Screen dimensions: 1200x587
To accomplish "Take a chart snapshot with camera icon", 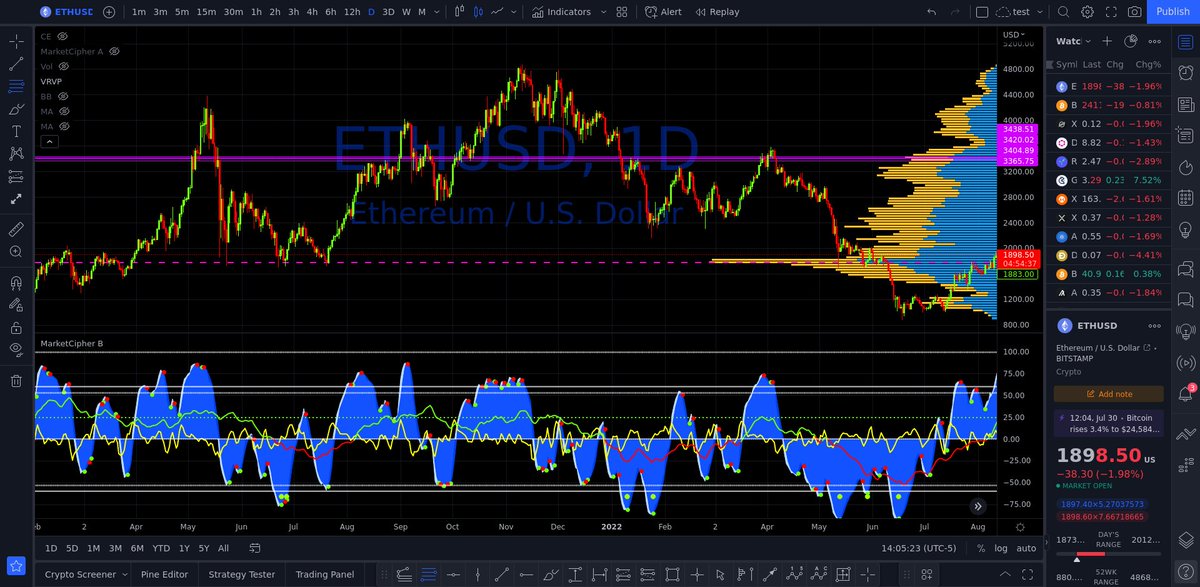I will click(1134, 12).
